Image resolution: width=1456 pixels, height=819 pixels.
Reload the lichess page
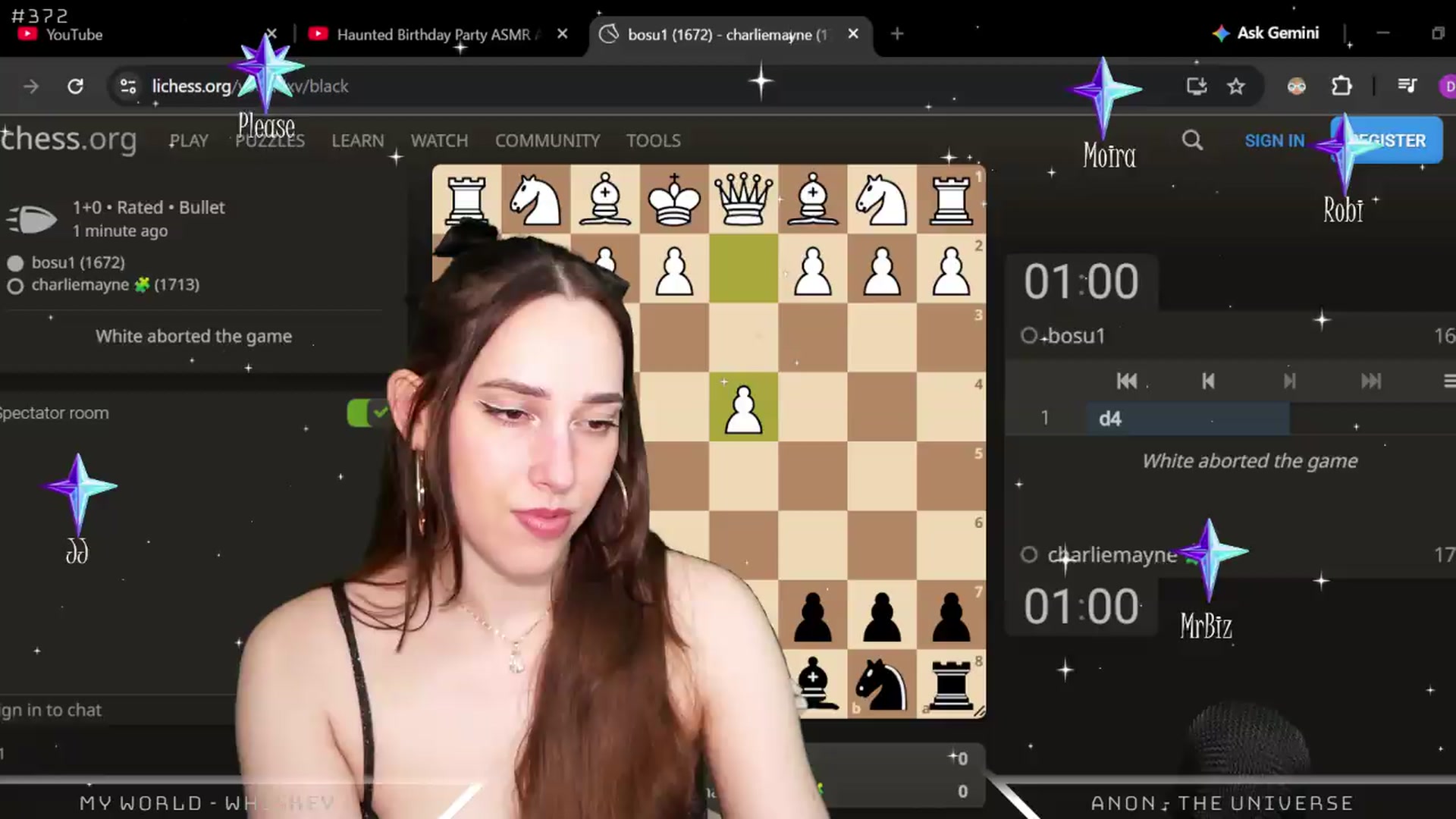(75, 86)
